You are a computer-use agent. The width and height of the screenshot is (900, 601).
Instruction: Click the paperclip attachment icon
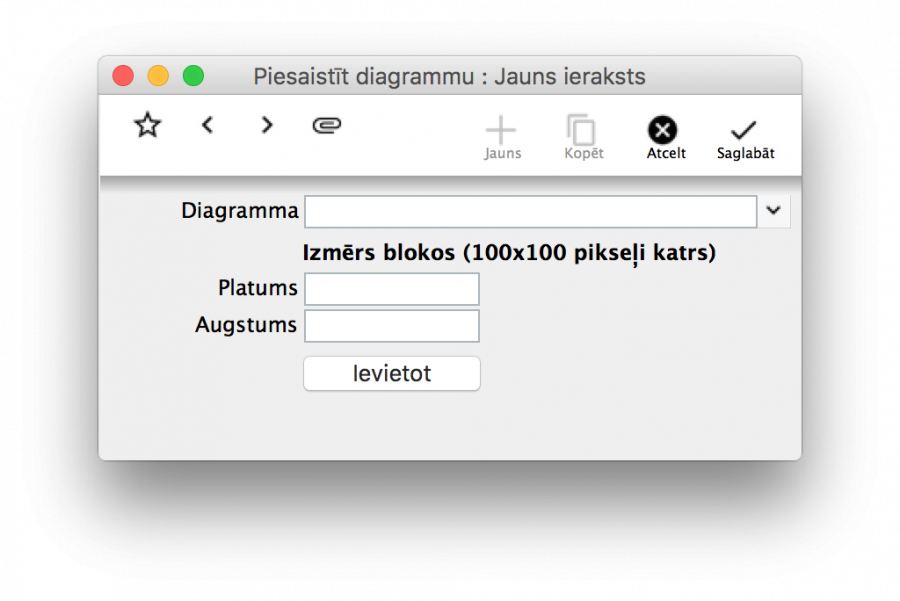pyautogui.click(x=327, y=125)
